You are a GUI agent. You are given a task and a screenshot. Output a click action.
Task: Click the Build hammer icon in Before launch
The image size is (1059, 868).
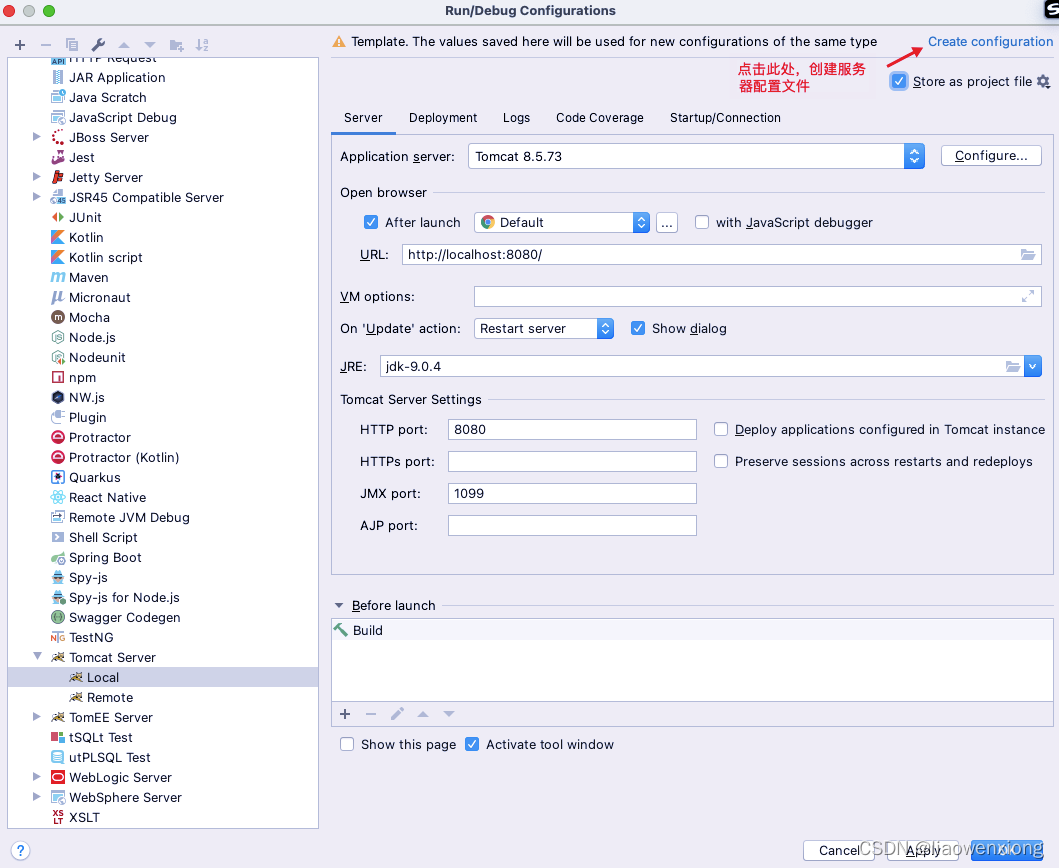(x=341, y=630)
